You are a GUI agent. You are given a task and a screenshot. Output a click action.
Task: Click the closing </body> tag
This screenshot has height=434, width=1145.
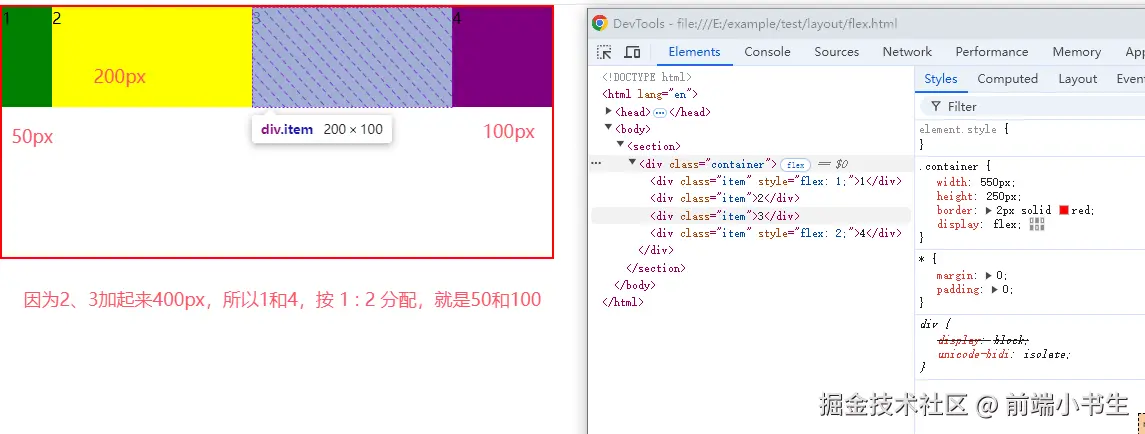point(635,285)
